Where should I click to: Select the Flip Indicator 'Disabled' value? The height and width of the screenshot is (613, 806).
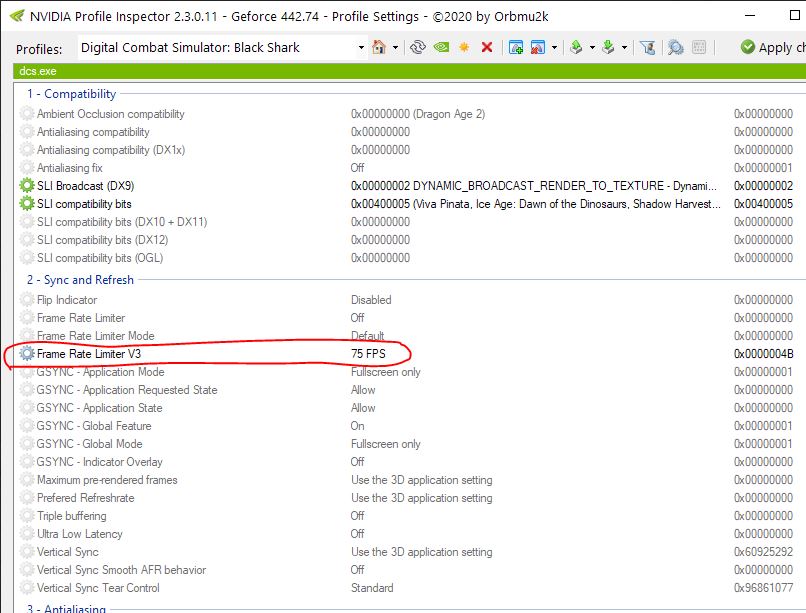[371, 300]
